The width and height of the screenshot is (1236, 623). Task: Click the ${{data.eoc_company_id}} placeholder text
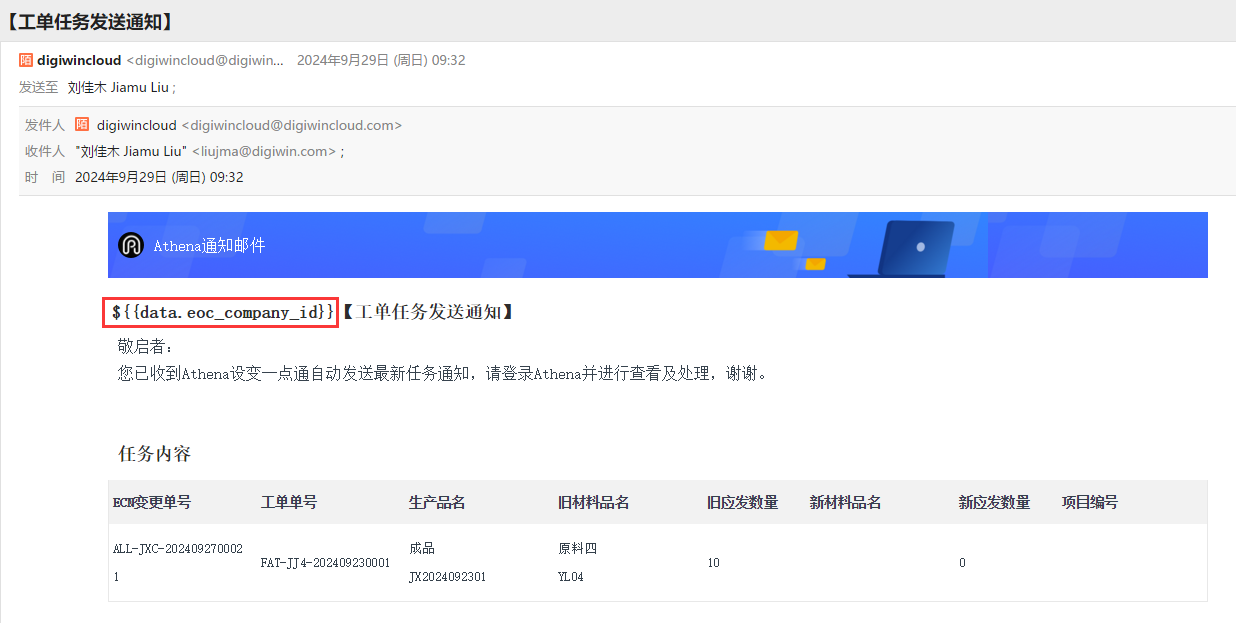tap(223, 312)
